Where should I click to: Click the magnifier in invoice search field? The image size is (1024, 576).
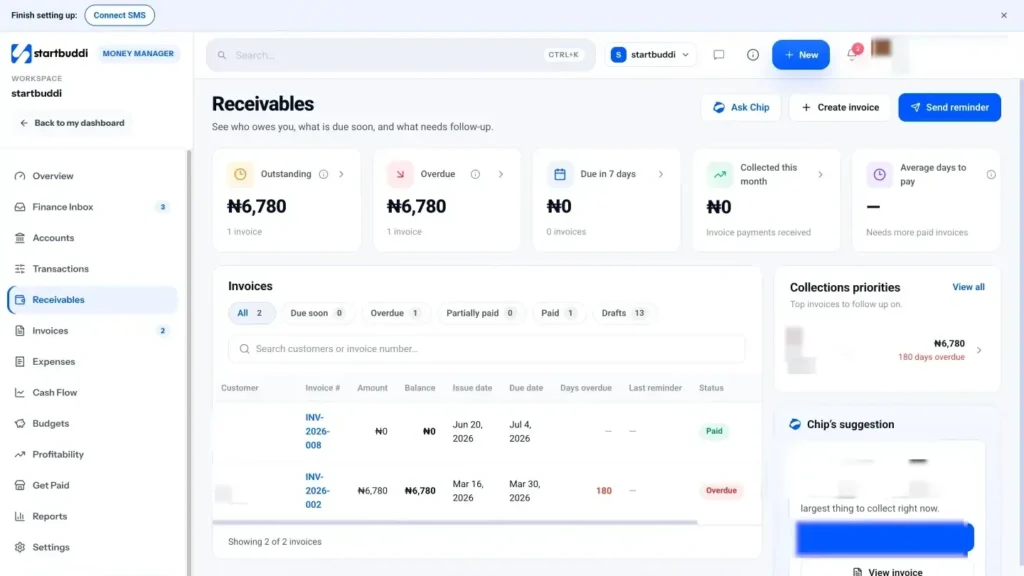pyautogui.click(x=244, y=349)
